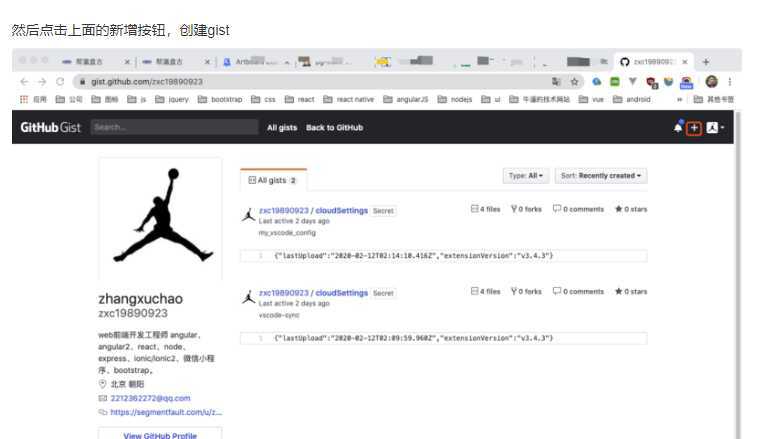Image resolution: width=771 pixels, height=439 pixels.
Task: Open the vue bookmarks folder
Action: pyautogui.click(x=592, y=99)
